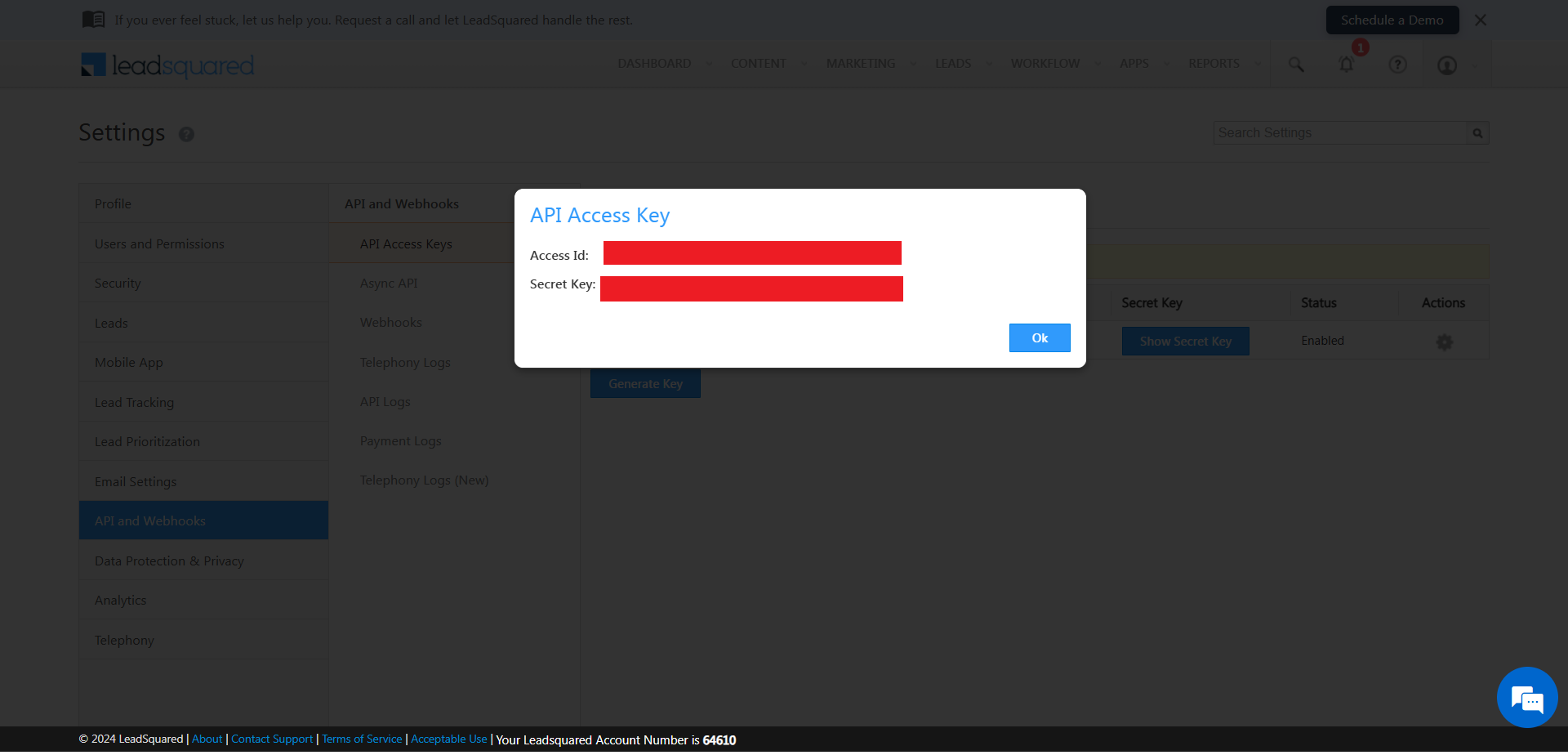The width and height of the screenshot is (1568, 755).
Task: Click the Generate Key button
Action: (645, 384)
